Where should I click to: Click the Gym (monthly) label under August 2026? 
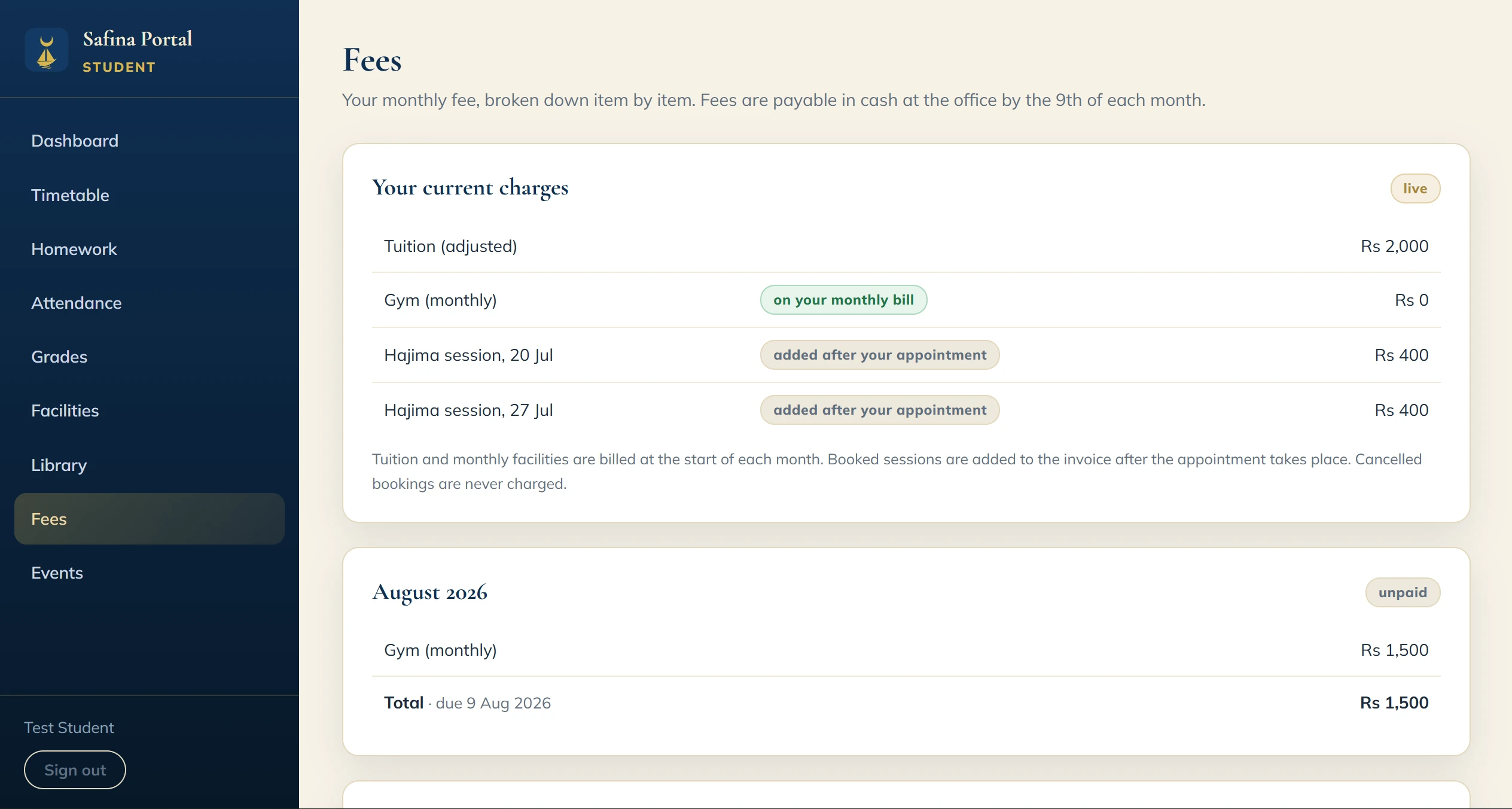[440, 650]
